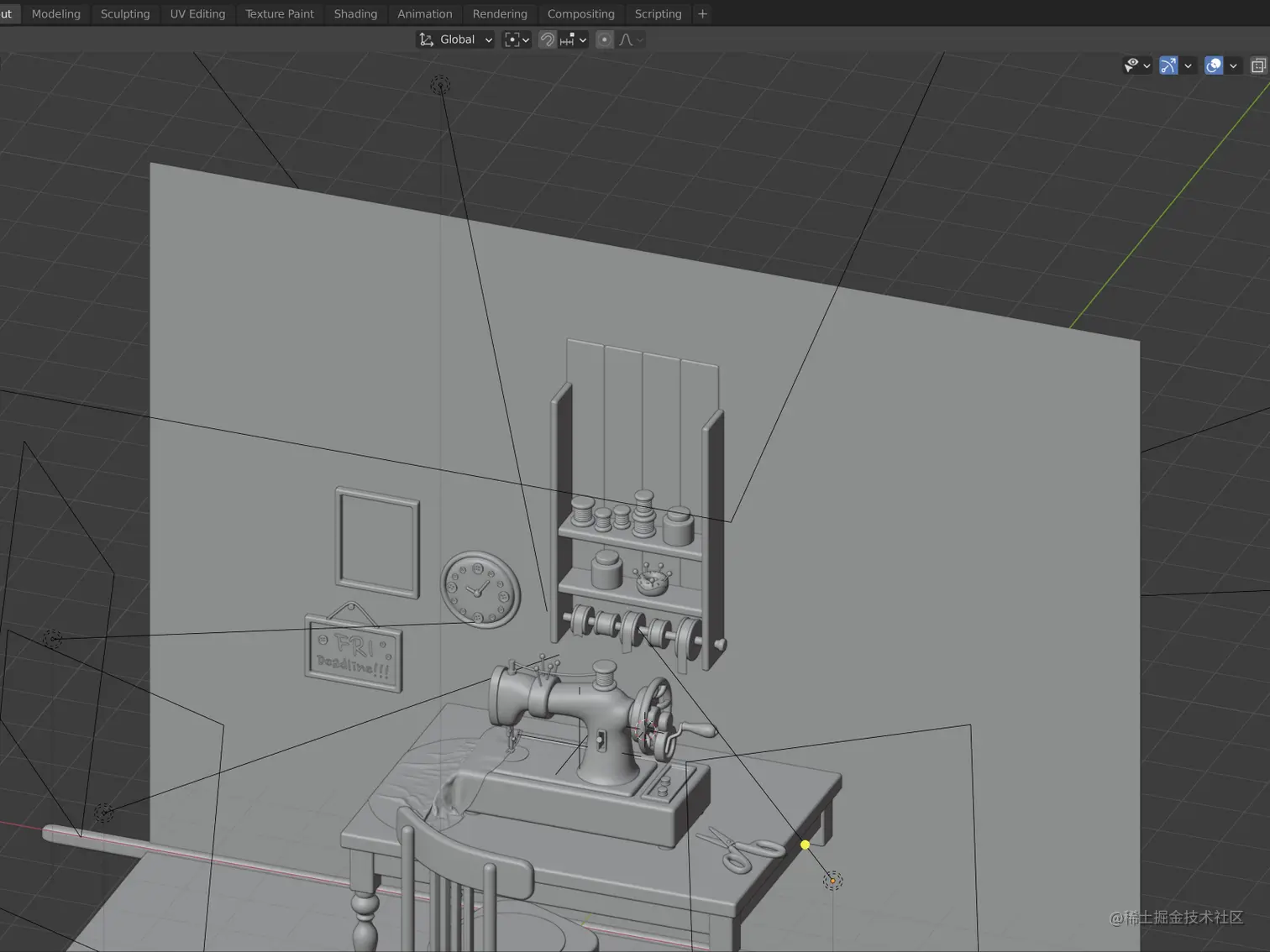Open the Compositing workspace tab
The height and width of the screenshot is (952, 1270).
(580, 13)
